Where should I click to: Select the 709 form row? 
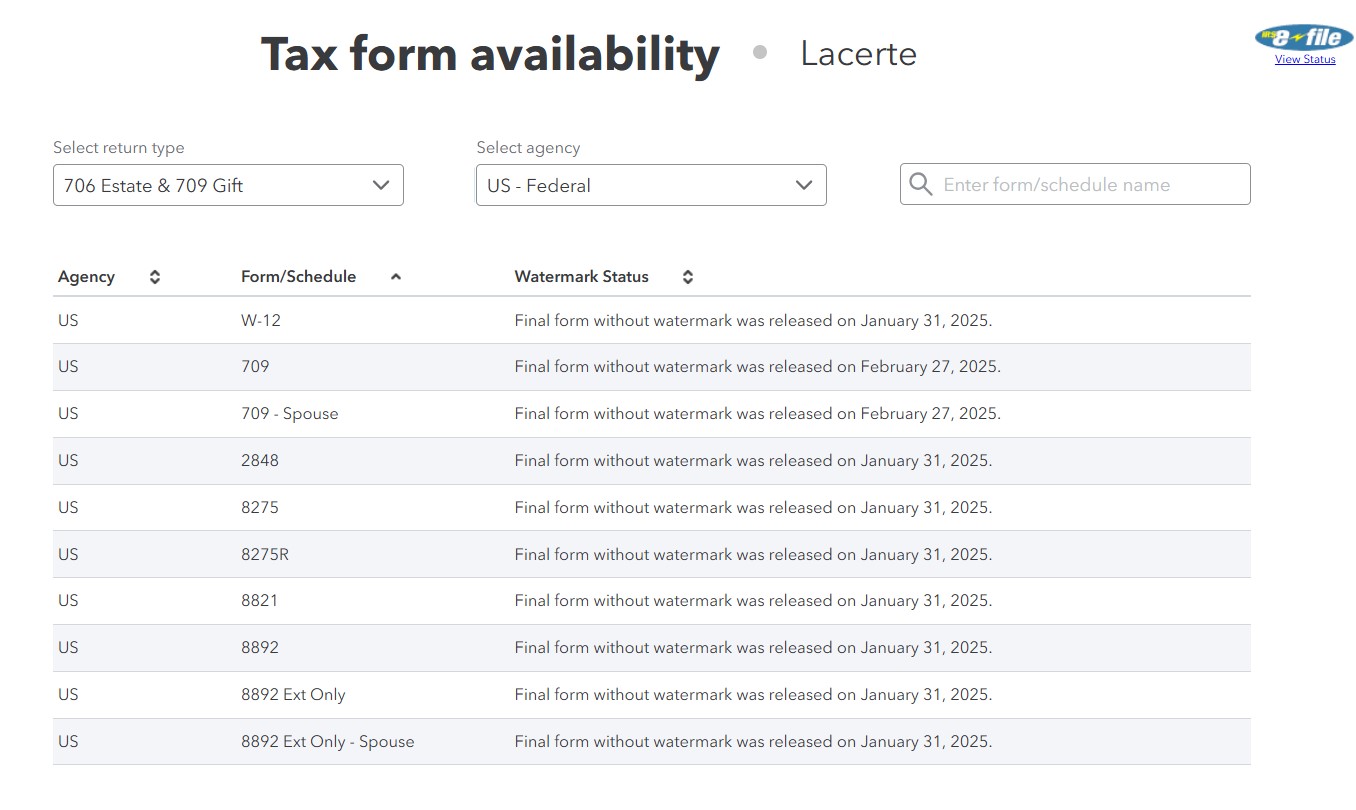pyautogui.click(x=255, y=366)
